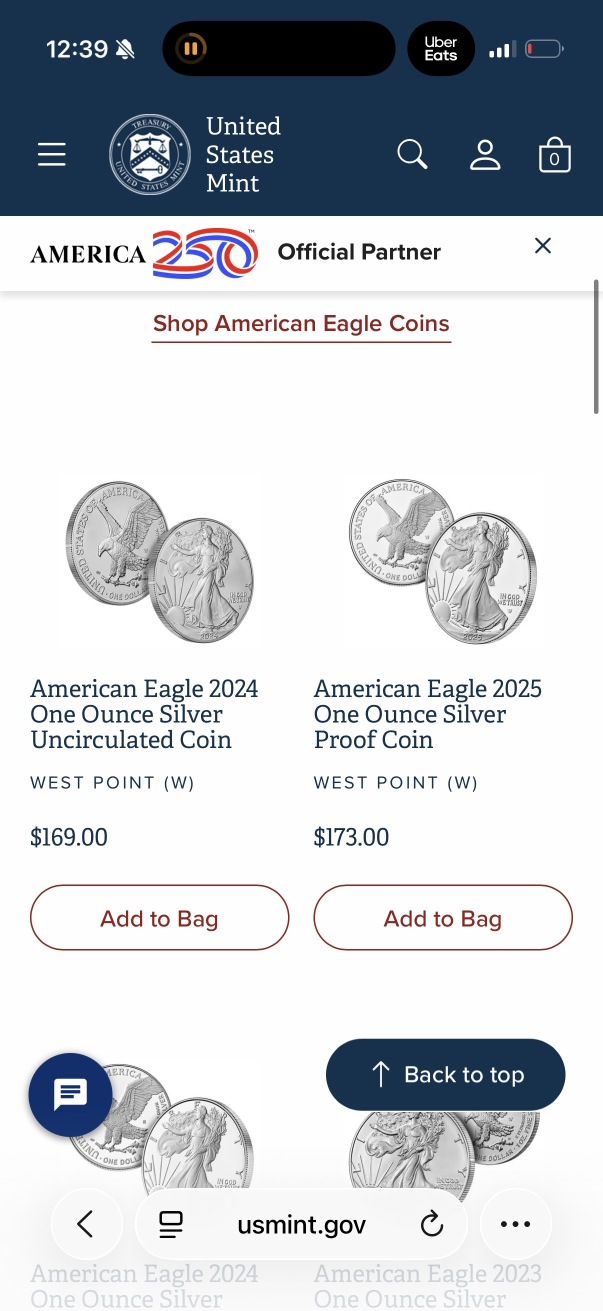Open the floating chat message button

[70, 1095]
